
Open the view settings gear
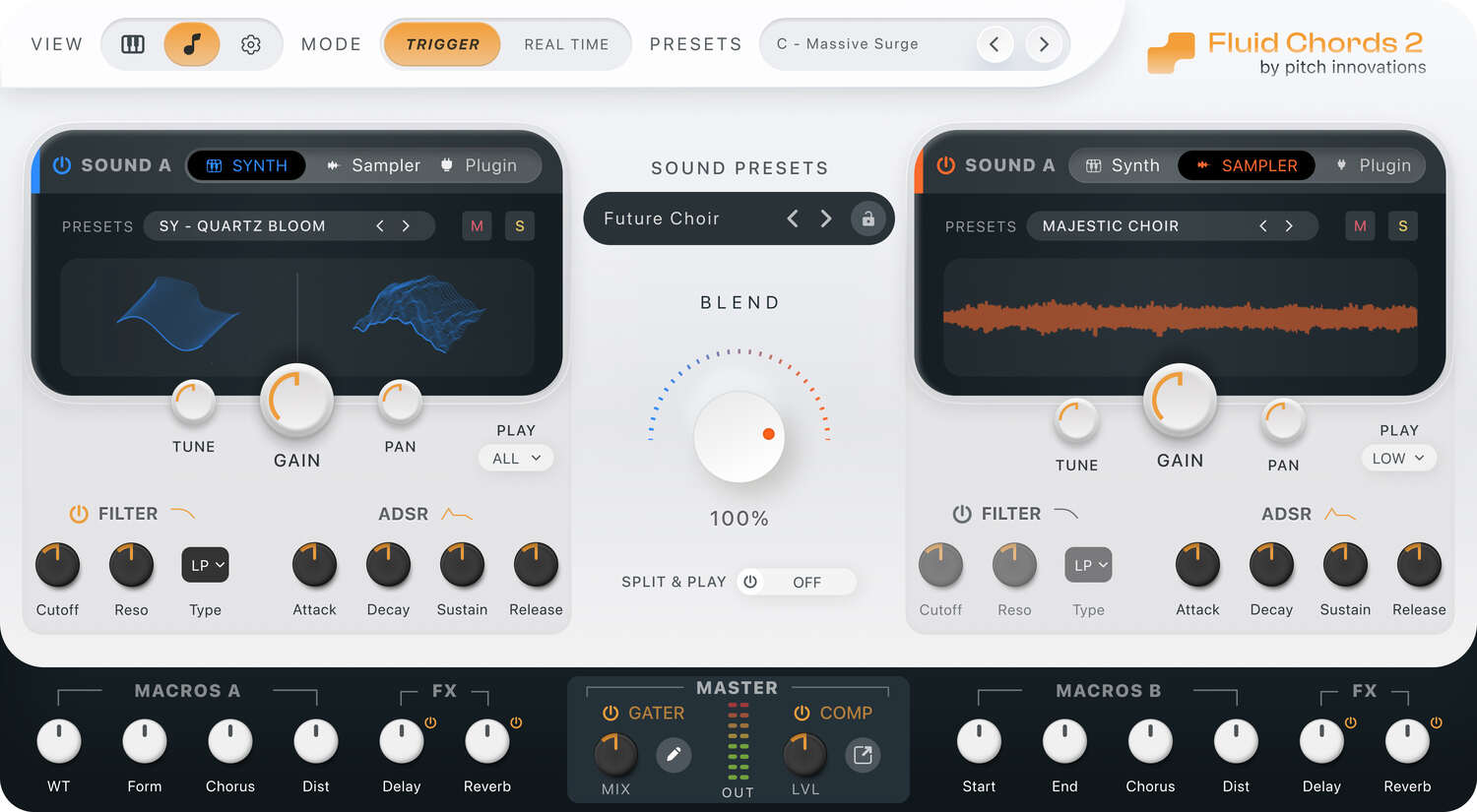point(250,44)
